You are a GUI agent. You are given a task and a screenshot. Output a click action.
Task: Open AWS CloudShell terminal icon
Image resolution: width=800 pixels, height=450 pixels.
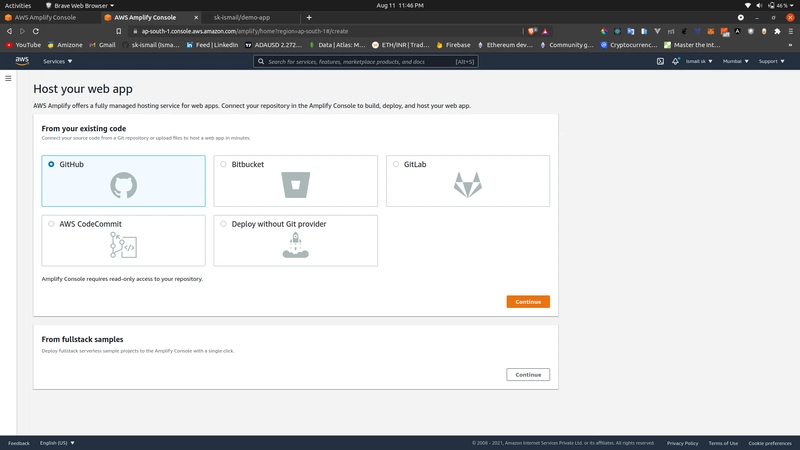(660, 61)
